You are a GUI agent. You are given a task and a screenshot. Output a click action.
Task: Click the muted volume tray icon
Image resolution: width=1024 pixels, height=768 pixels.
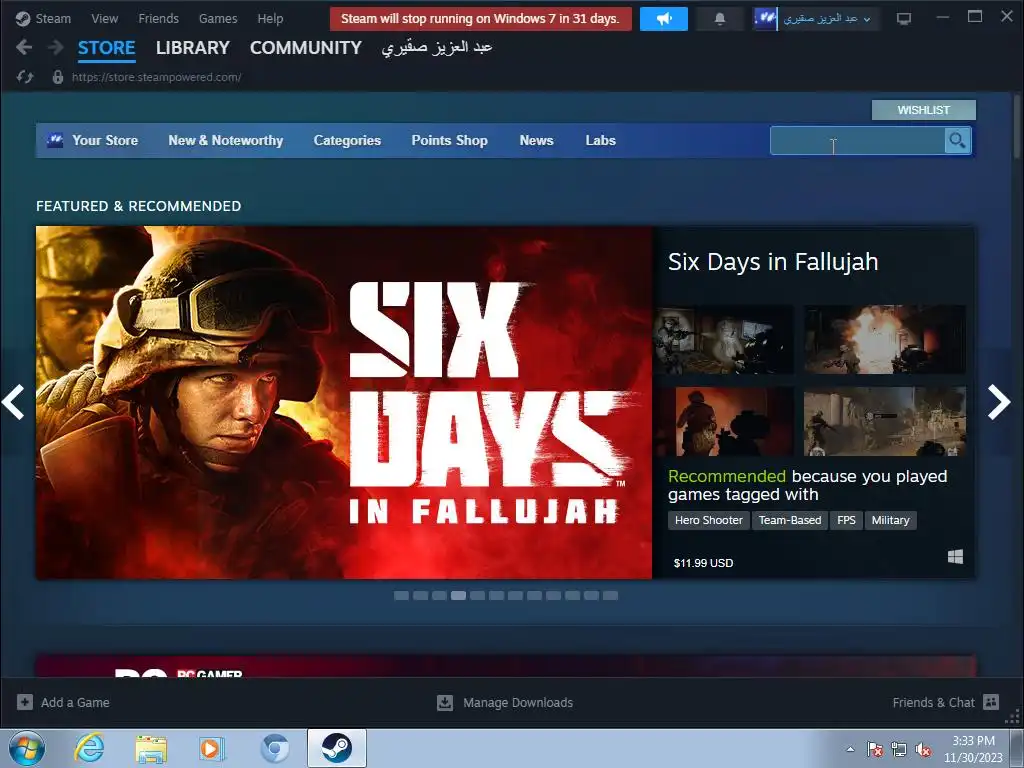[923, 750]
